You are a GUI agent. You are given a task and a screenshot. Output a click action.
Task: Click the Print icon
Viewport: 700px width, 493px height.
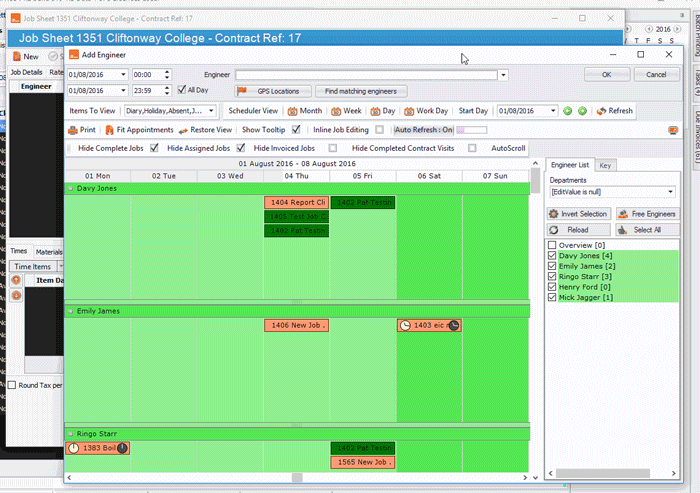[x=73, y=130]
